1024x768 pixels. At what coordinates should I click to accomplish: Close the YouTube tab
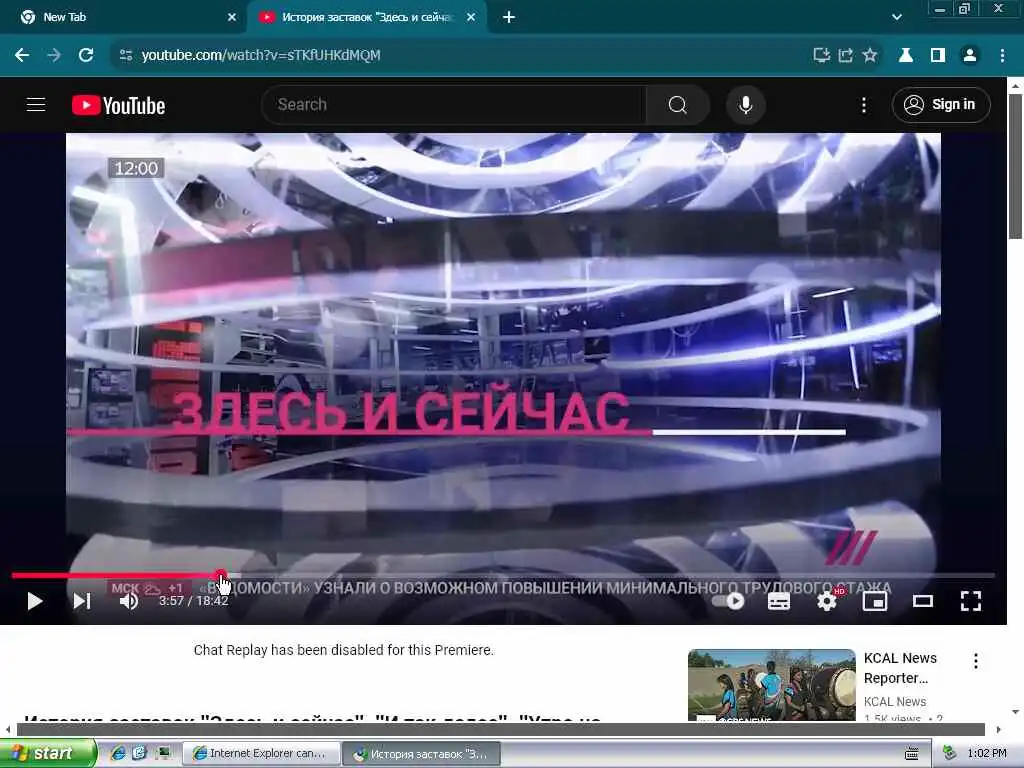click(471, 17)
